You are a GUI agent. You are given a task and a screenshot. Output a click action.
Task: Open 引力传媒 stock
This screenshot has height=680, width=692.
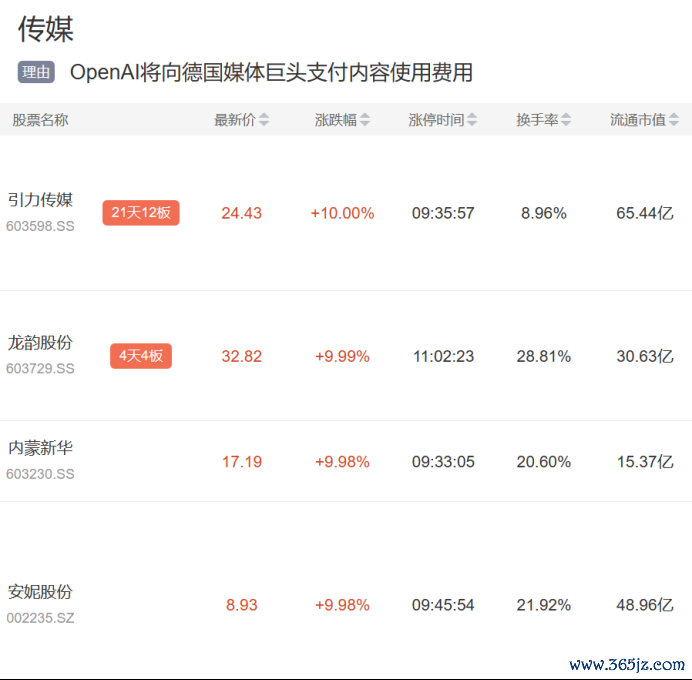40,200
